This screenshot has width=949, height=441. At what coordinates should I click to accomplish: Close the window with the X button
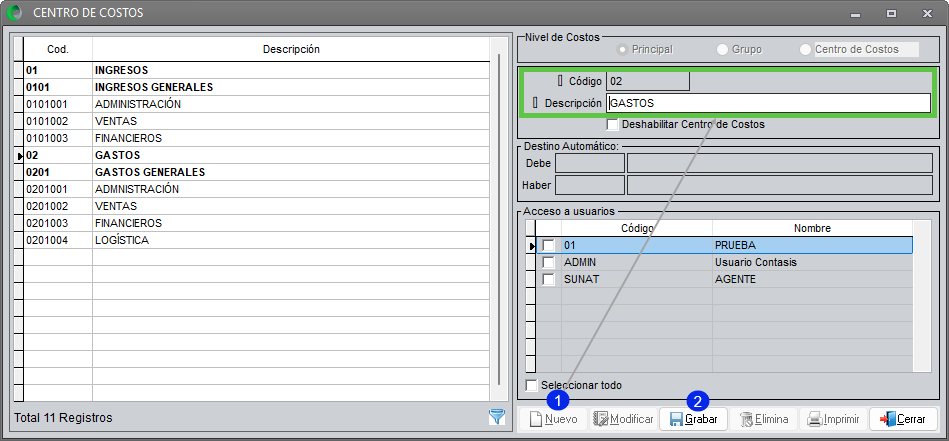click(927, 13)
